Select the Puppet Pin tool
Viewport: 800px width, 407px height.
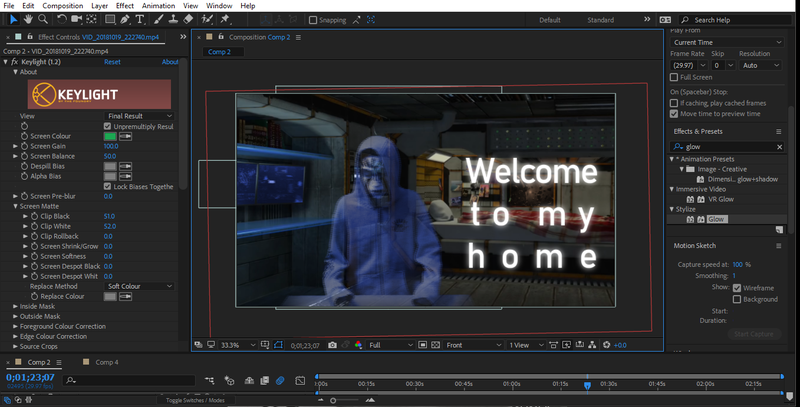(224, 19)
